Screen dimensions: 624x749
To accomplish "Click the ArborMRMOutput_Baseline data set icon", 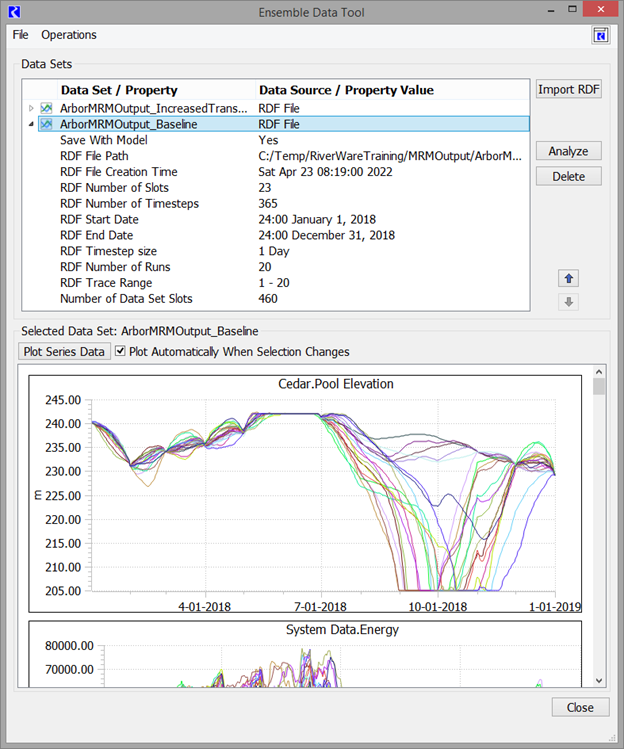I will tap(47, 124).
